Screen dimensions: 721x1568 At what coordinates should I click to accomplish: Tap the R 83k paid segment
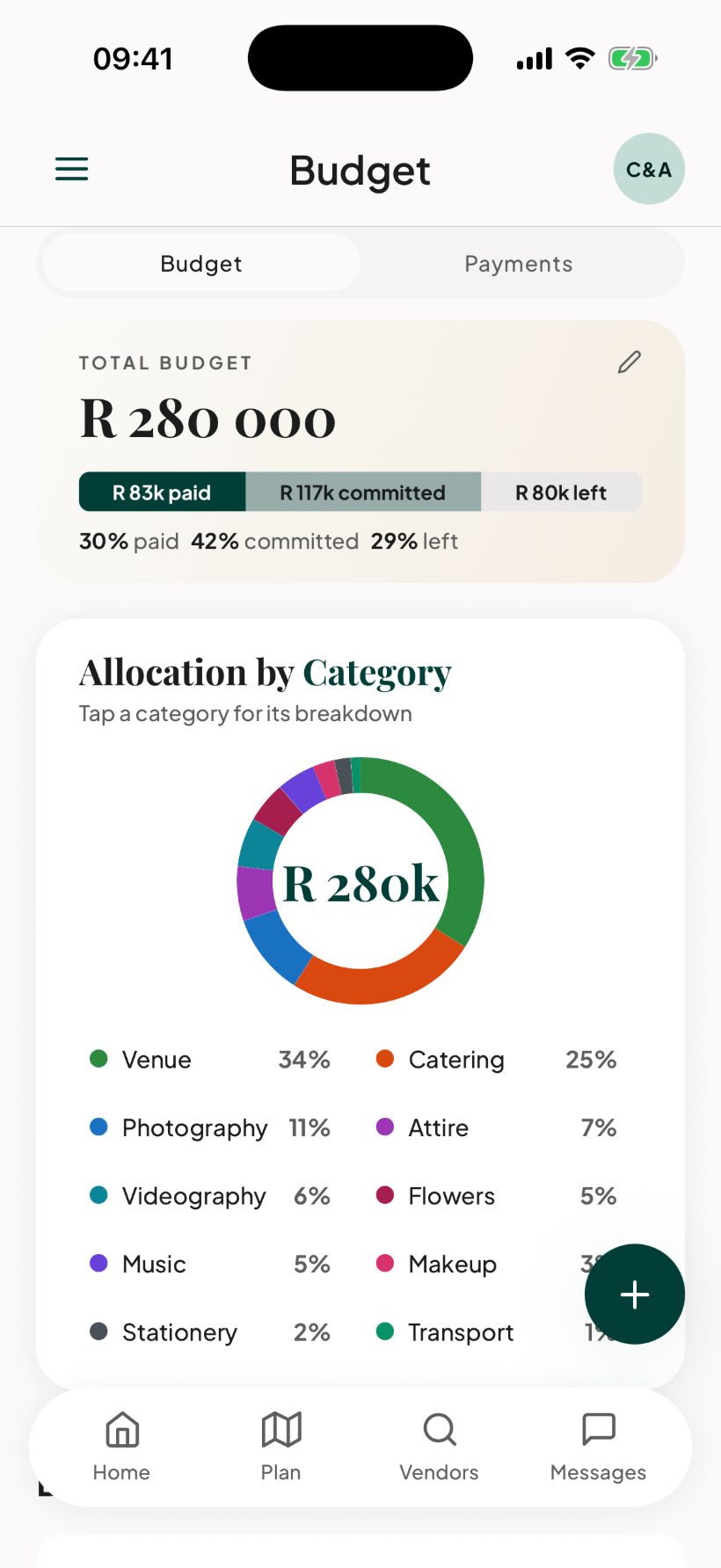[x=162, y=492]
